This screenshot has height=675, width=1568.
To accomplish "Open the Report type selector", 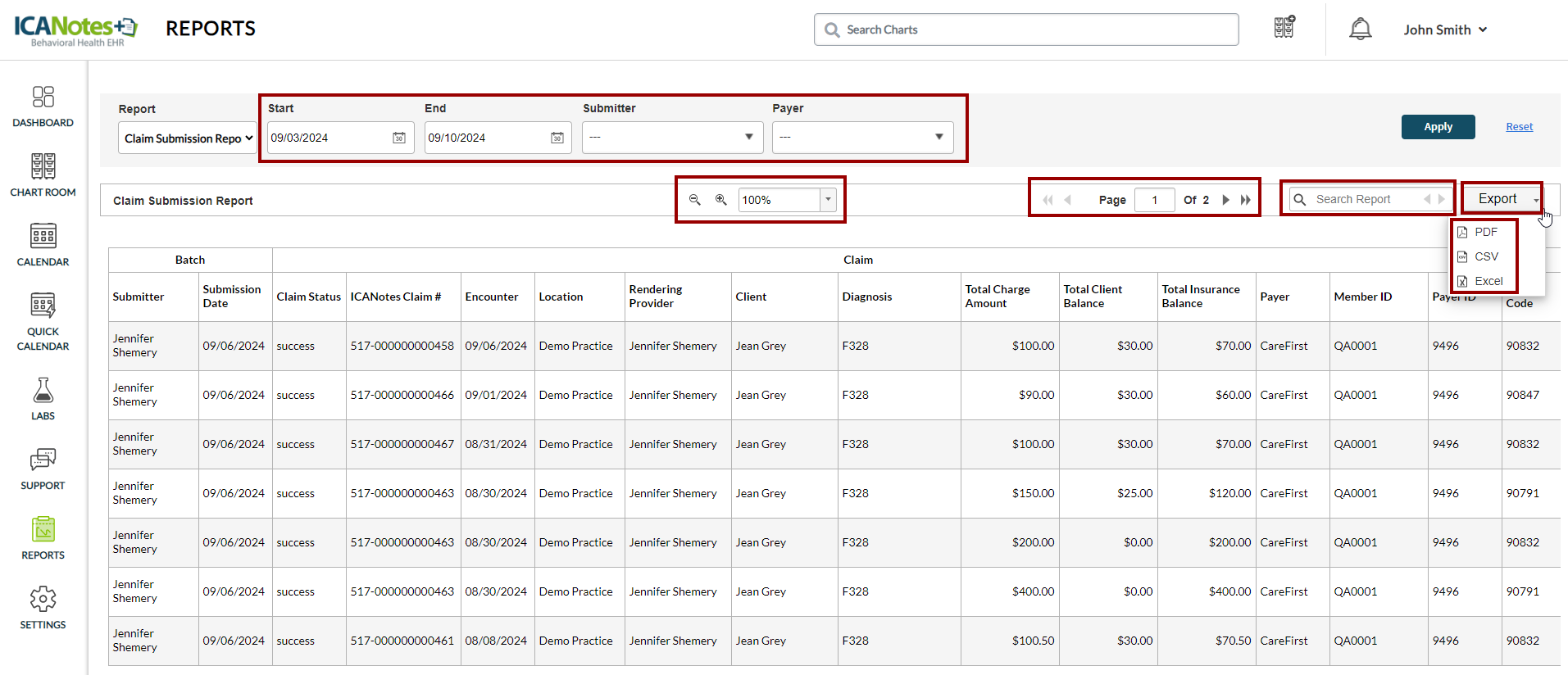I will click(188, 138).
